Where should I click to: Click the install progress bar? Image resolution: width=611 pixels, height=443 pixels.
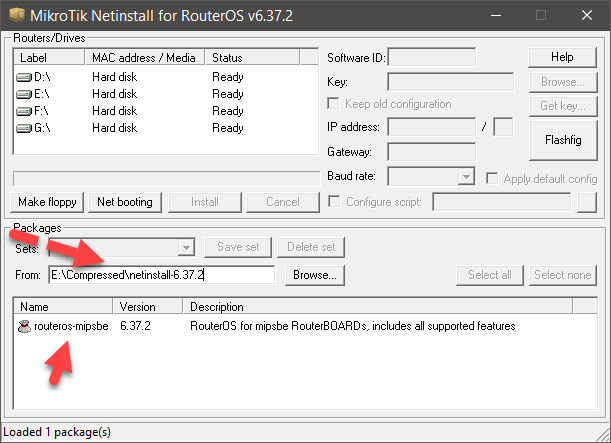coord(166,179)
